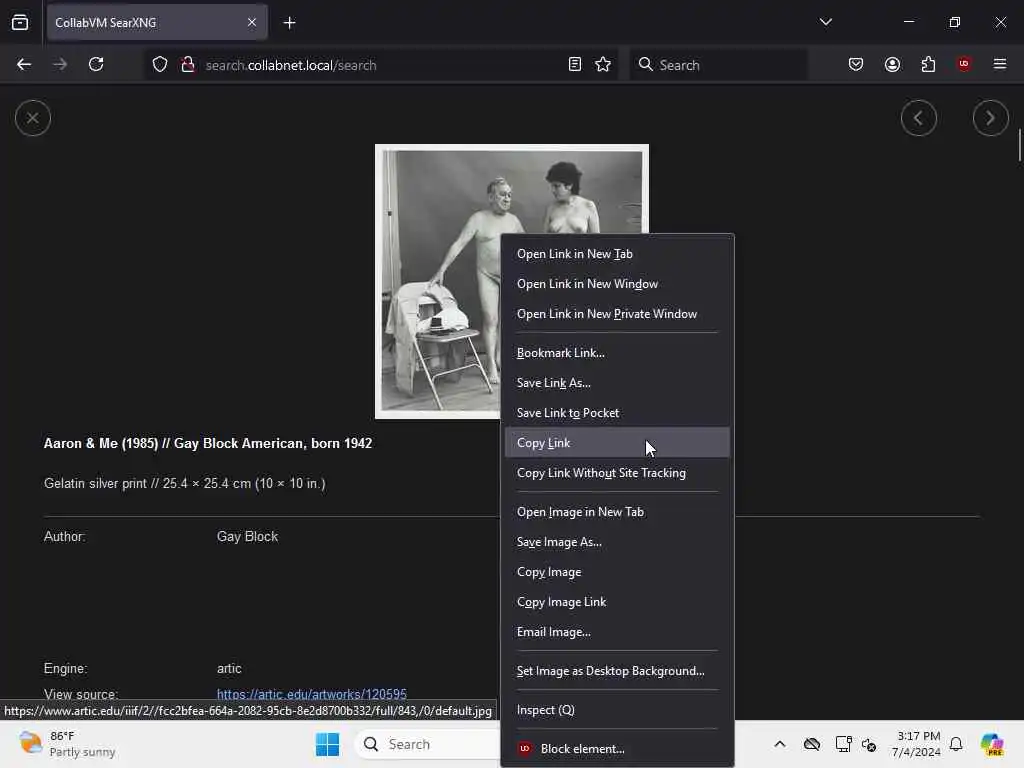Viewport: 1024px width, 768px height.
Task: Choose Copy Link in context menu
Action: point(617,443)
